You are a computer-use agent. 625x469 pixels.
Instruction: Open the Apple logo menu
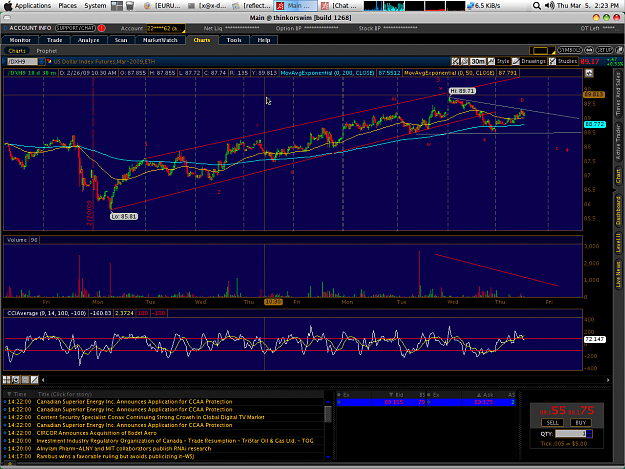(x=8, y=6)
